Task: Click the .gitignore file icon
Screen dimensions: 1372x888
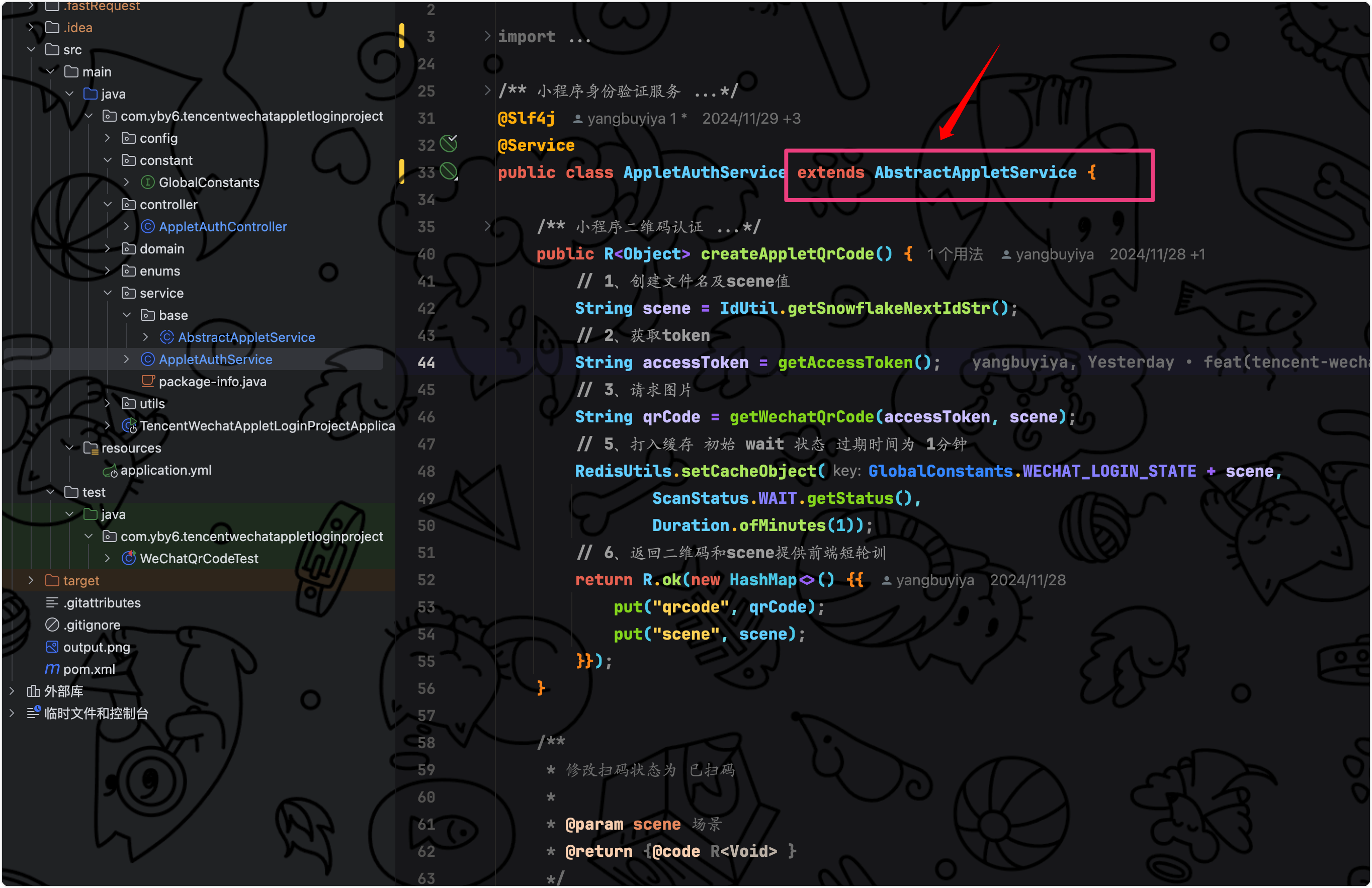Action: [x=52, y=625]
